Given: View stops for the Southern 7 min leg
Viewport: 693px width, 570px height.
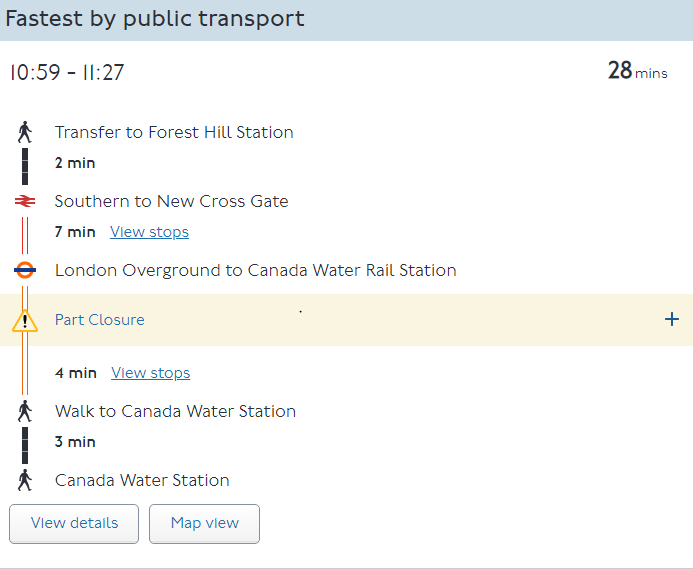Looking at the screenshot, I should [149, 232].
